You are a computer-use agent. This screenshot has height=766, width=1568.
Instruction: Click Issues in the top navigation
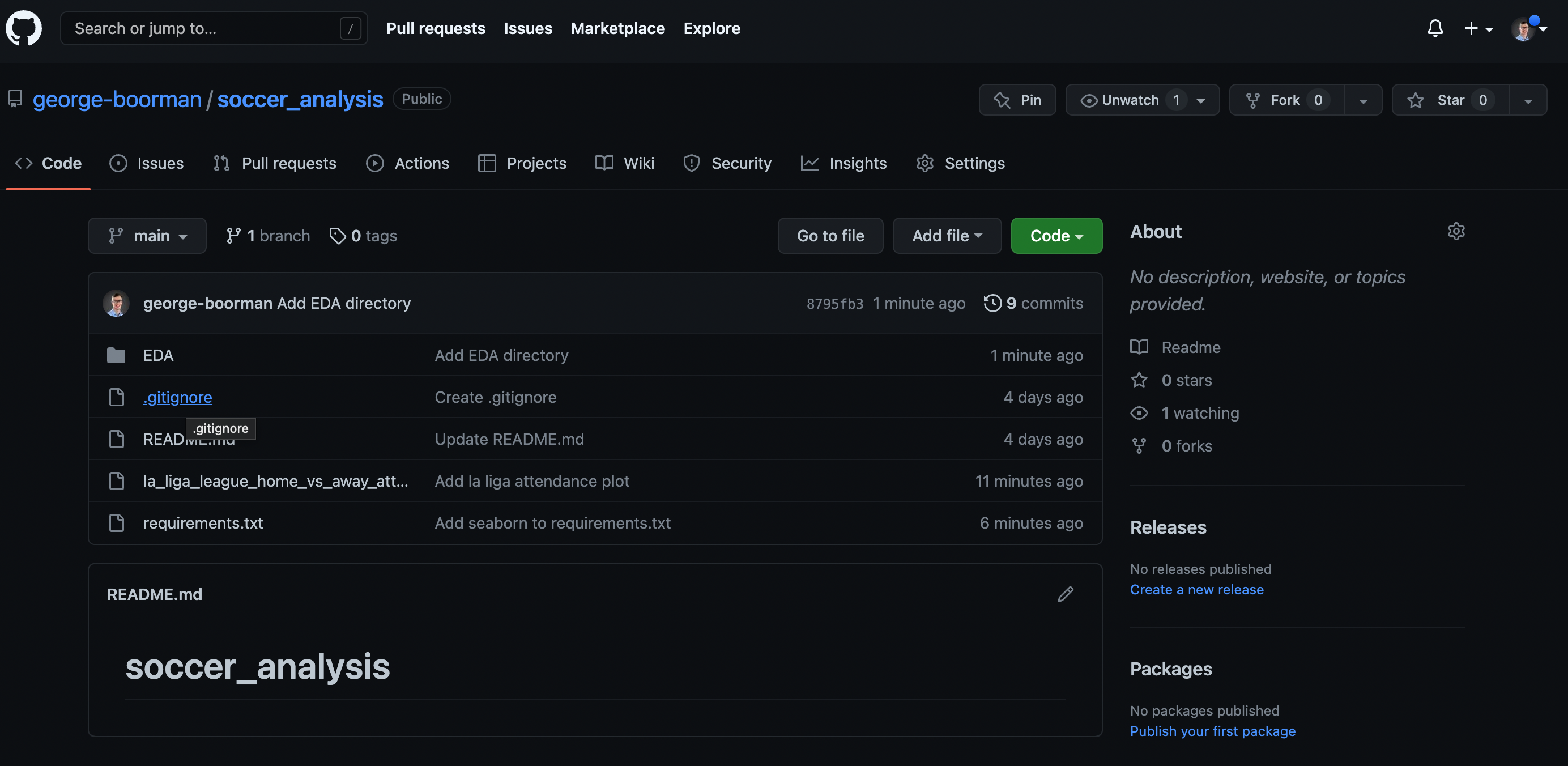[x=528, y=28]
